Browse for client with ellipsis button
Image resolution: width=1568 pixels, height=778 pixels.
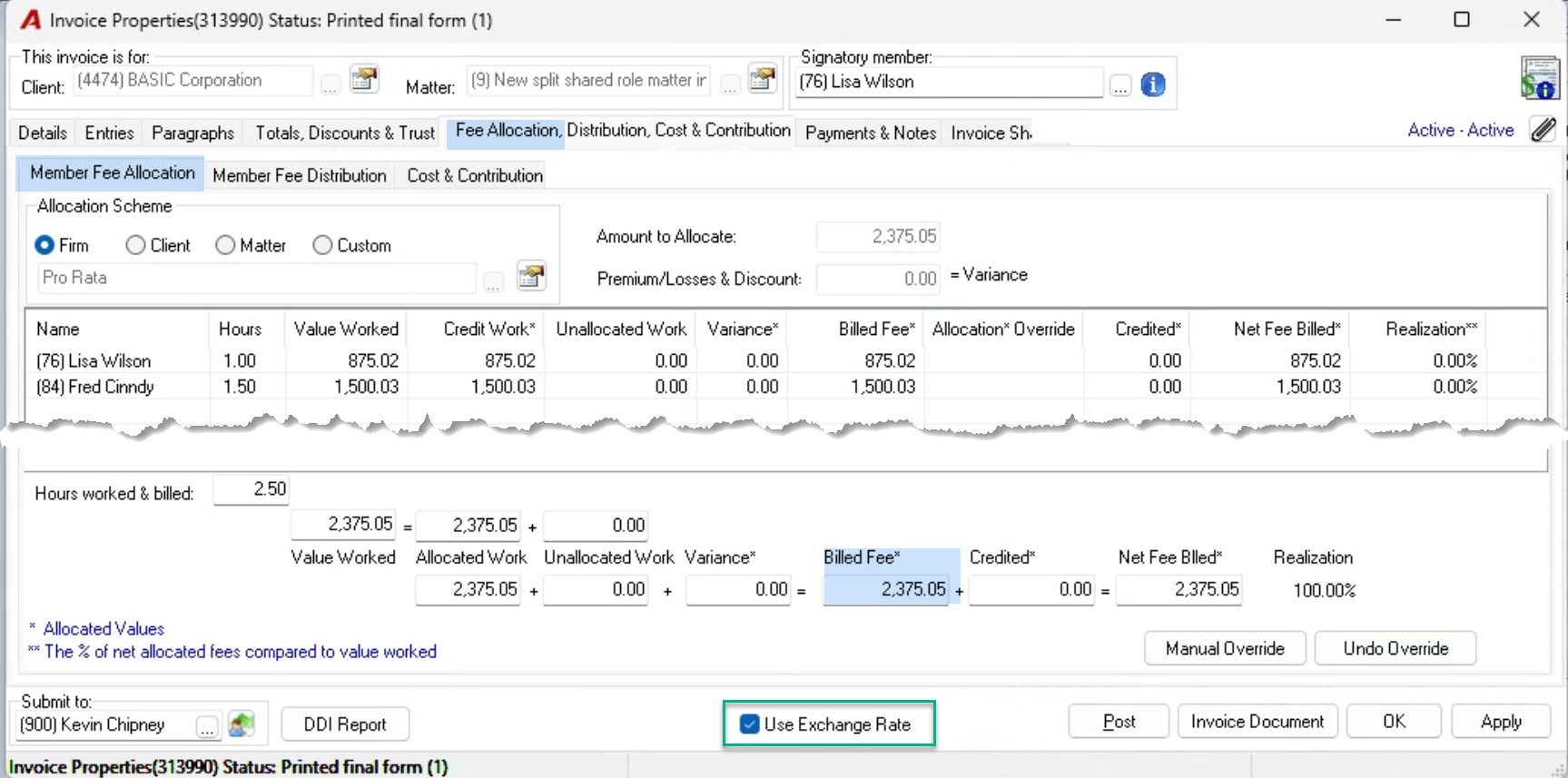(330, 85)
